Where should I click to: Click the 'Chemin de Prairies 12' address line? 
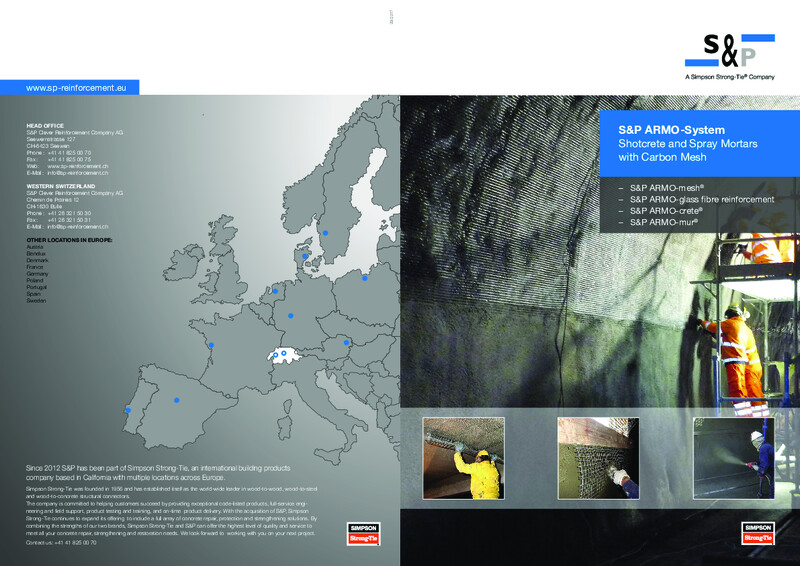53,200
